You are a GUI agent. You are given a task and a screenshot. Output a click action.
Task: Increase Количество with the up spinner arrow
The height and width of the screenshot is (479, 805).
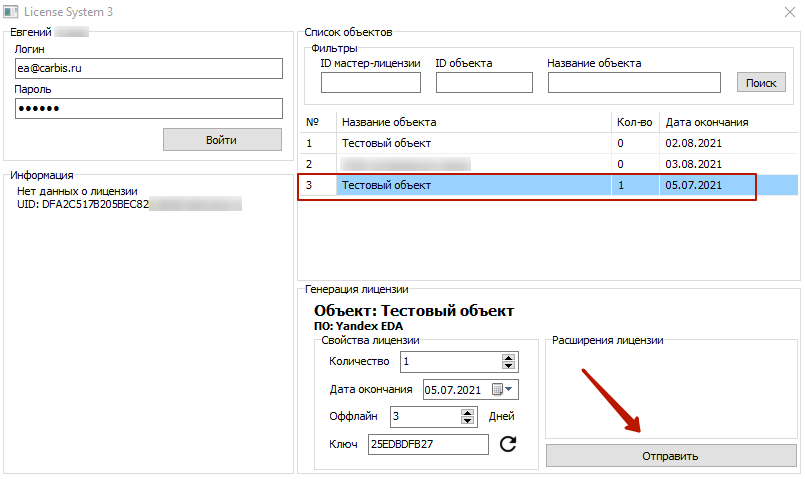coord(508,358)
